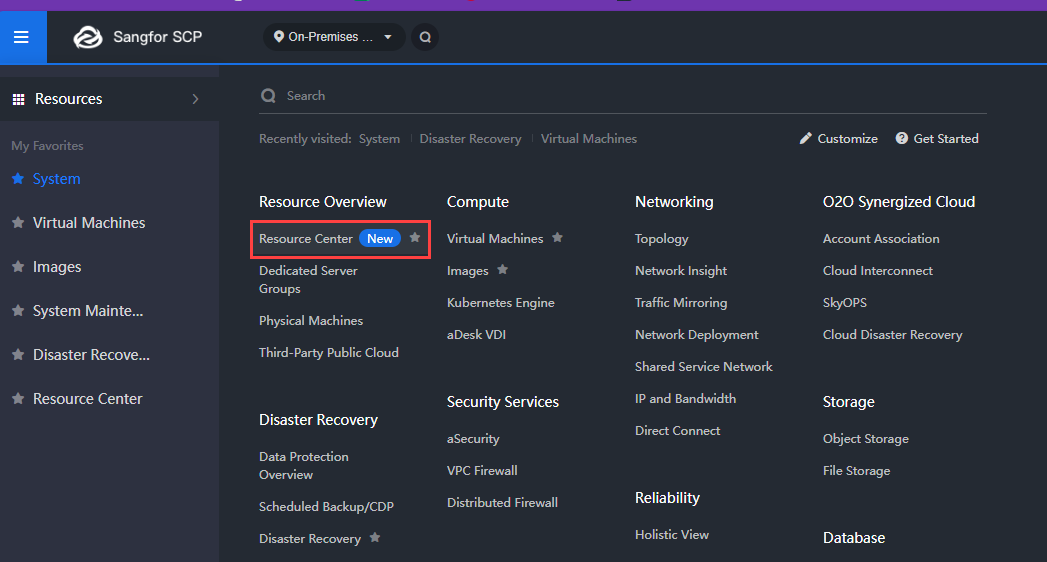
Task: Toggle favorite star next to Disaster Recovery link
Action: point(375,537)
